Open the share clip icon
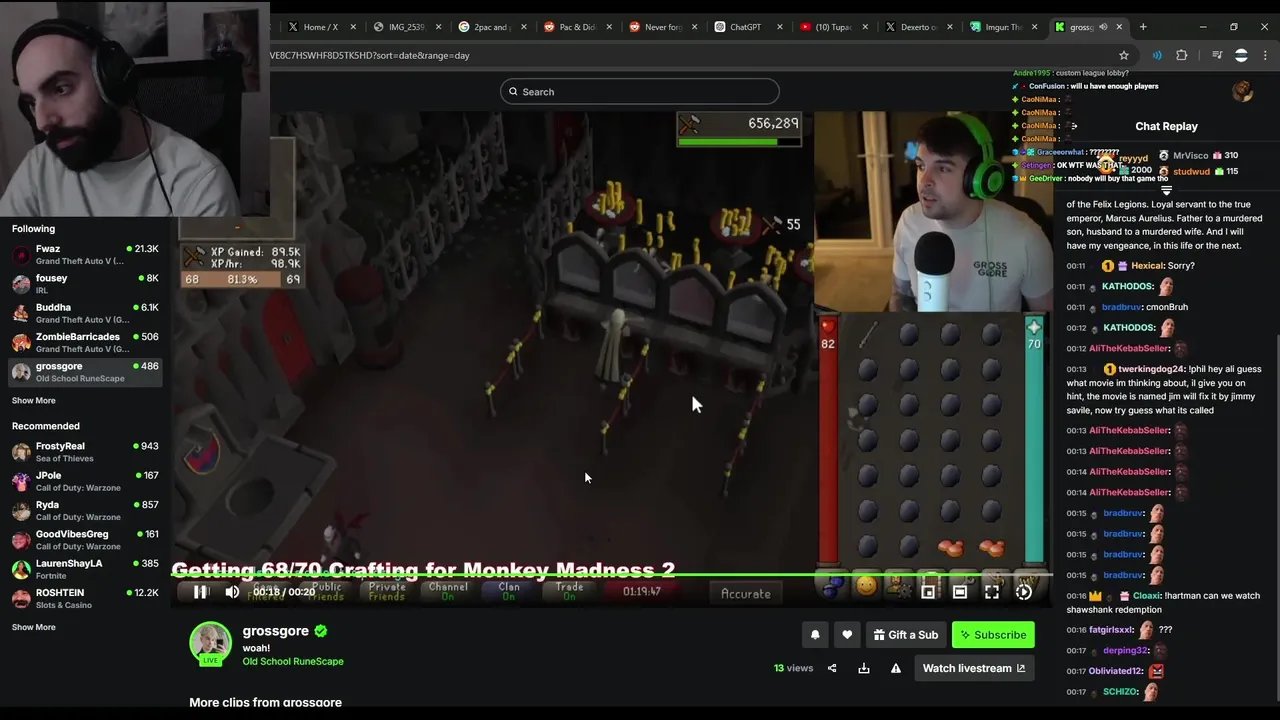This screenshot has width=1280, height=720. pos(832,668)
